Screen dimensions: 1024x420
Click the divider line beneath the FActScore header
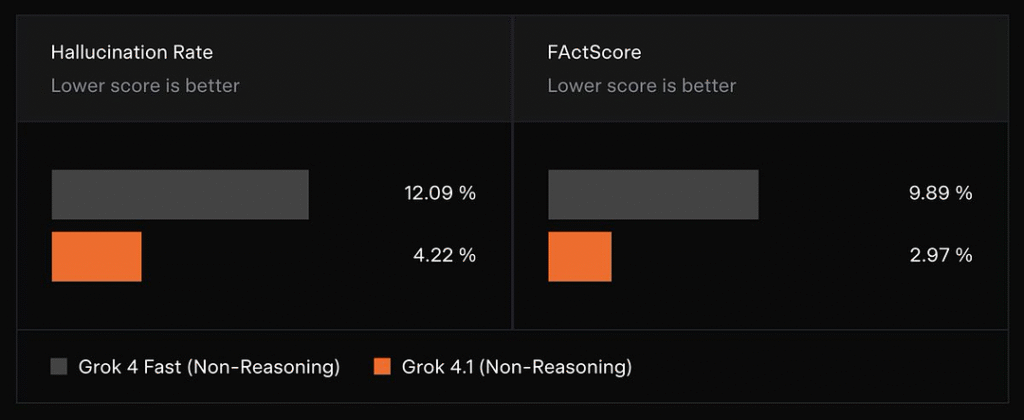click(760, 122)
